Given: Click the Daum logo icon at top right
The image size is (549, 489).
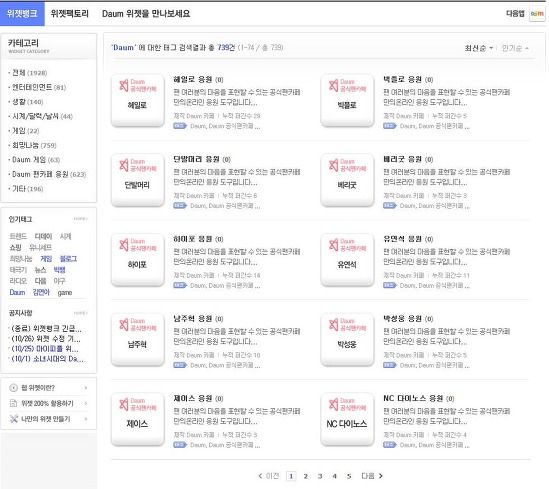Looking at the screenshot, I should pos(537,14).
